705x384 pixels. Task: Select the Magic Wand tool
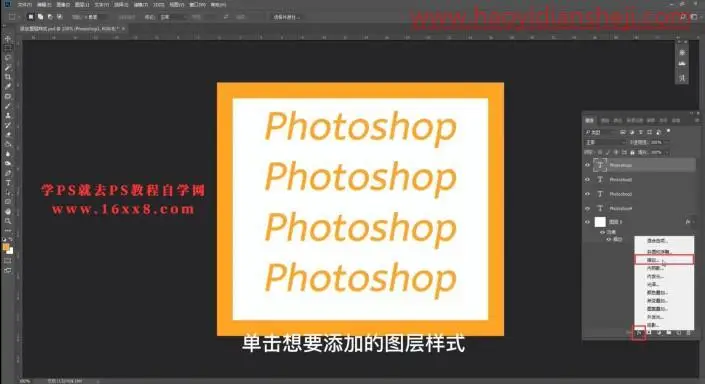coord(8,67)
